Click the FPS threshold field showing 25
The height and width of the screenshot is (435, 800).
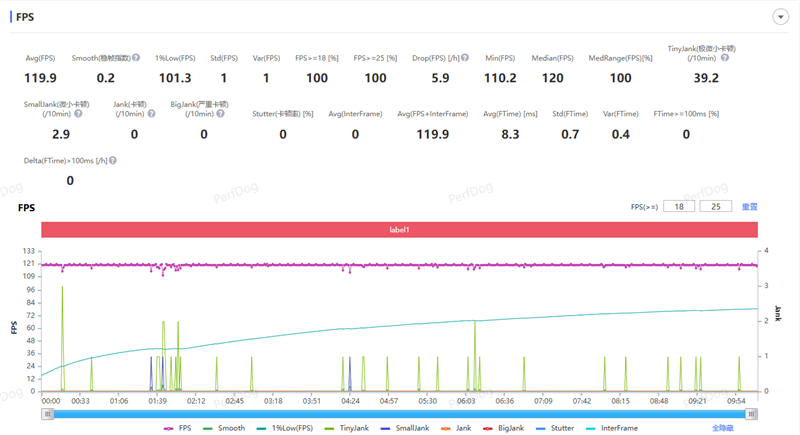[715, 206]
